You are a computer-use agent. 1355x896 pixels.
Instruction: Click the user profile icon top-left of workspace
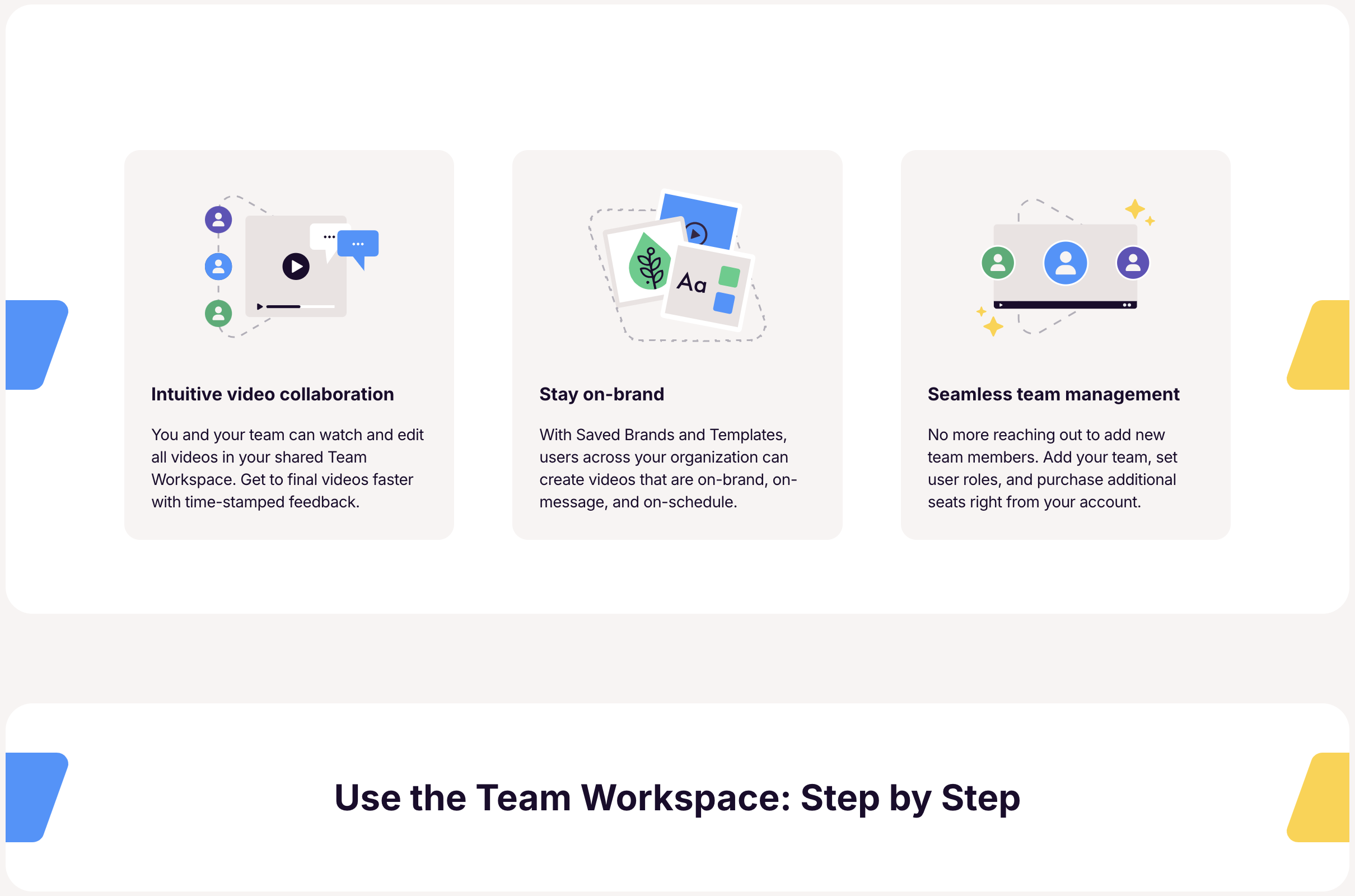[x=219, y=219]
